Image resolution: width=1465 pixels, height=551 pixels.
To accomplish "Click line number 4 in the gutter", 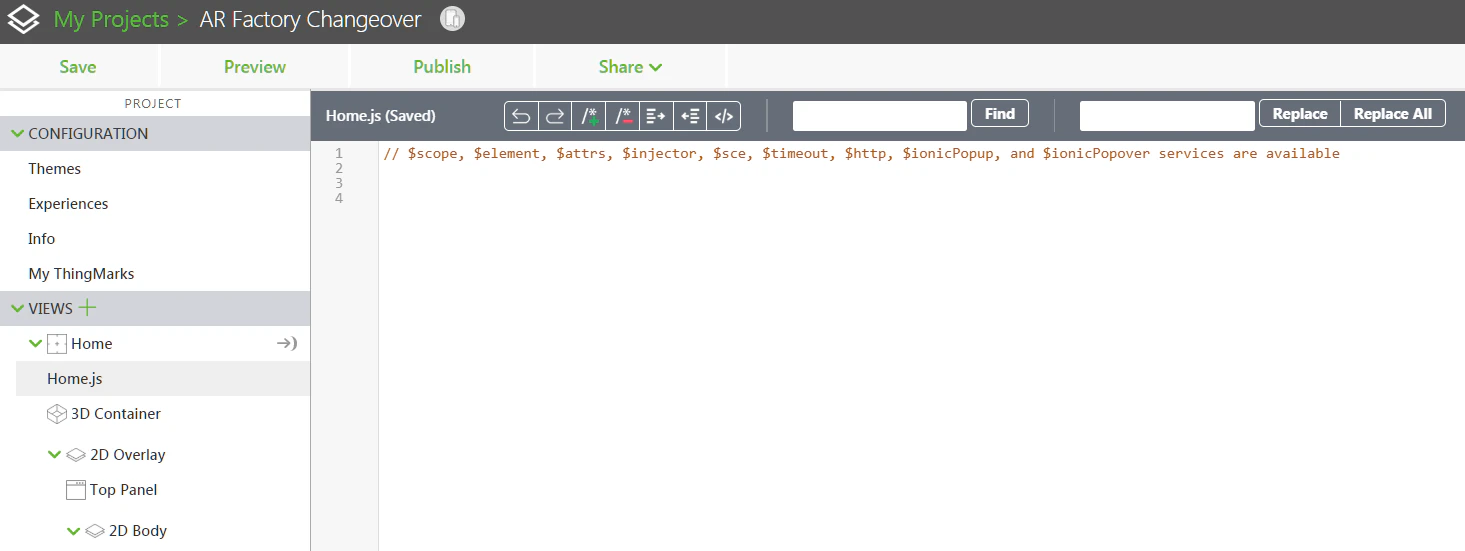I will click(339, 199).
